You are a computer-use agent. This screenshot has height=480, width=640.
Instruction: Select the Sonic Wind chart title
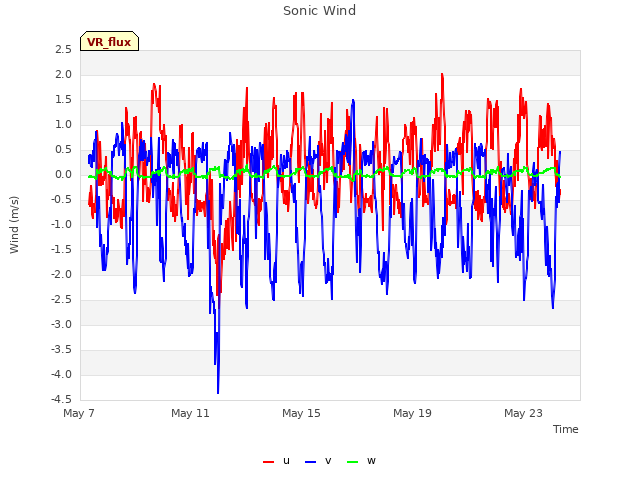pyautogui.click(x=320, y=11)
